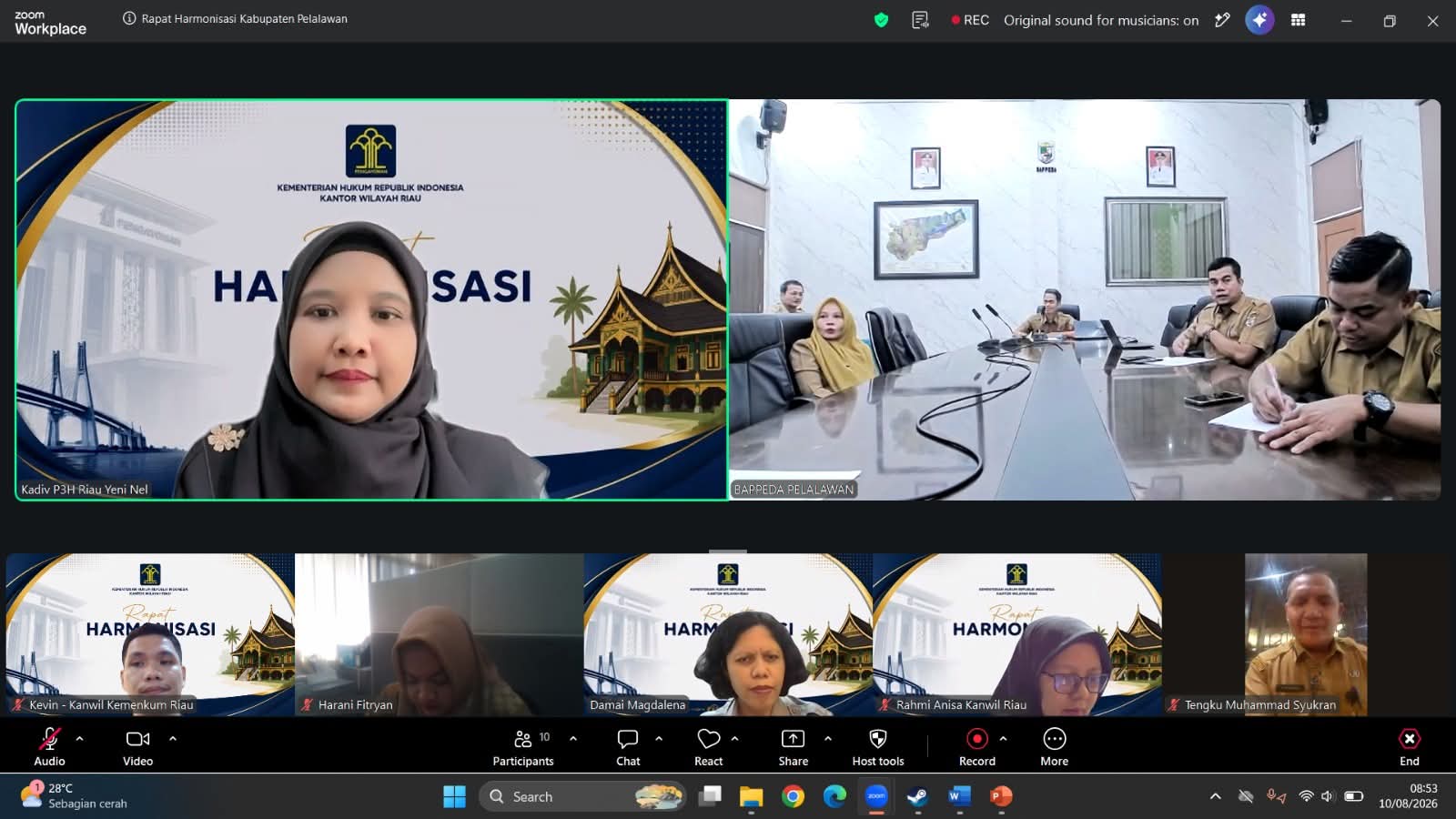Expand audio options caret
The width and height of the screenshot is (1456, 819).
[80, 739]
